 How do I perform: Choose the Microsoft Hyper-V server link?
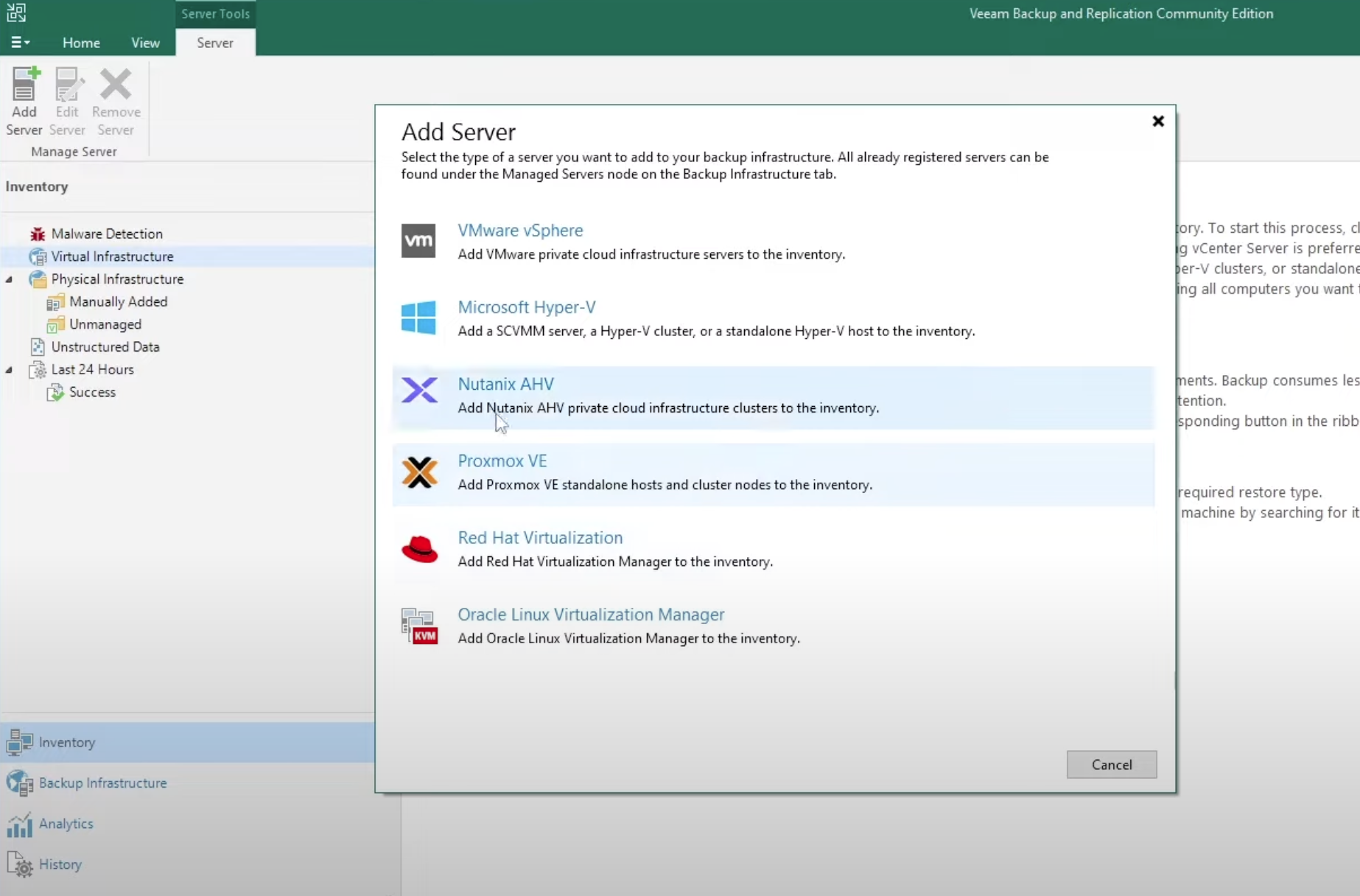[527, 307]
